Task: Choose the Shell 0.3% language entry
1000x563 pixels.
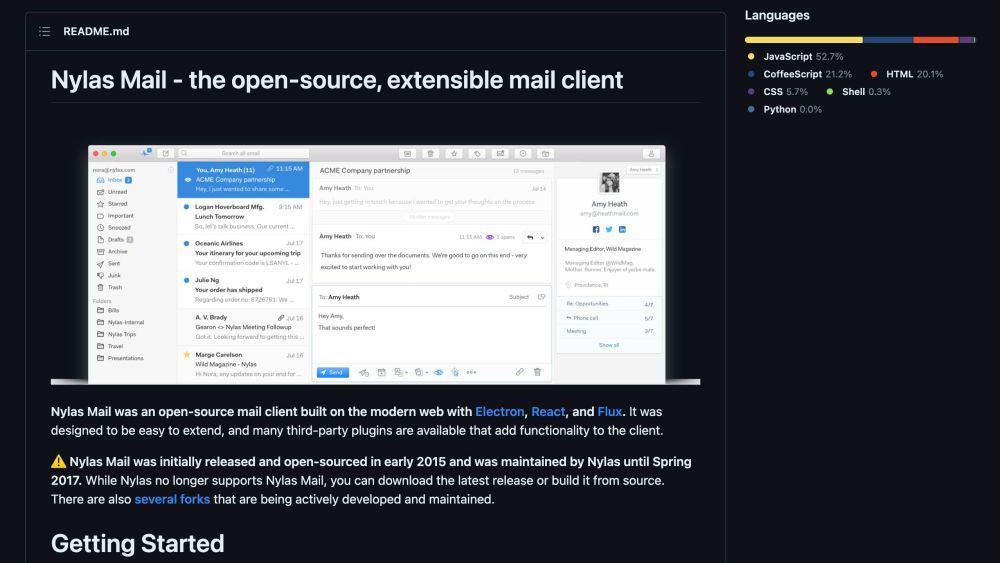Action: [x=858, y=92]
